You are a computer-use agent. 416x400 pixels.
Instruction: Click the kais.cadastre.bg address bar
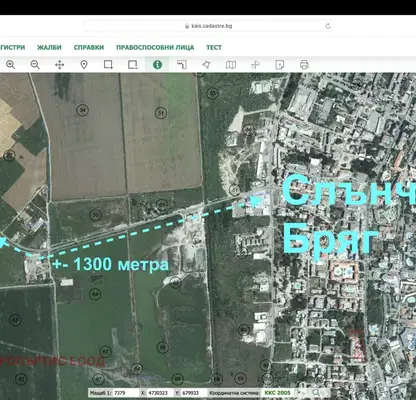click(208, 26)
